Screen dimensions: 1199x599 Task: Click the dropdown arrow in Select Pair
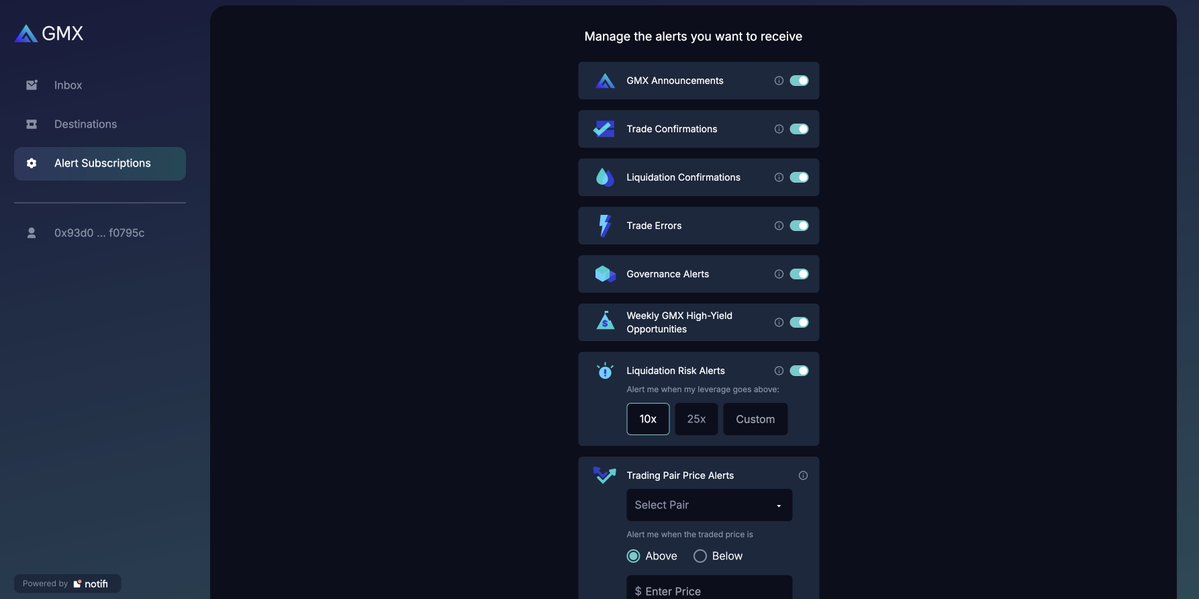click(x=778, y=506)
